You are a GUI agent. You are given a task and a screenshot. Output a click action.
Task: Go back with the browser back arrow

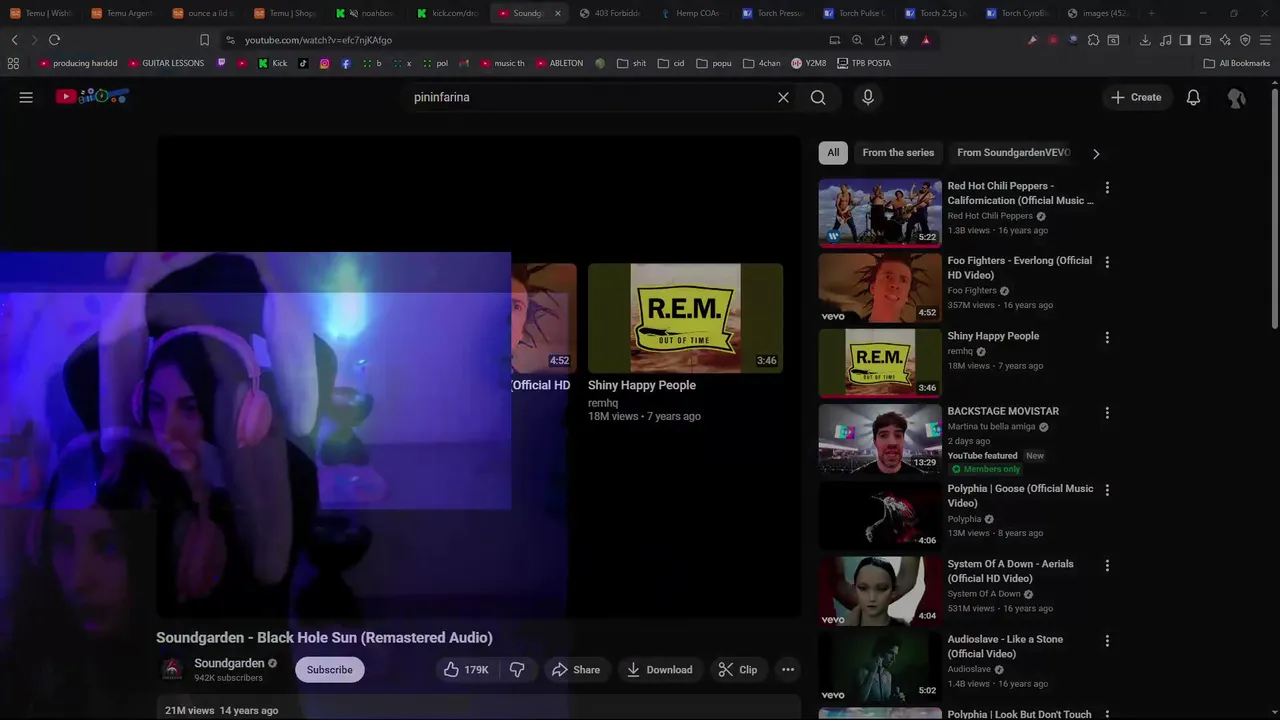click(14, 40)
